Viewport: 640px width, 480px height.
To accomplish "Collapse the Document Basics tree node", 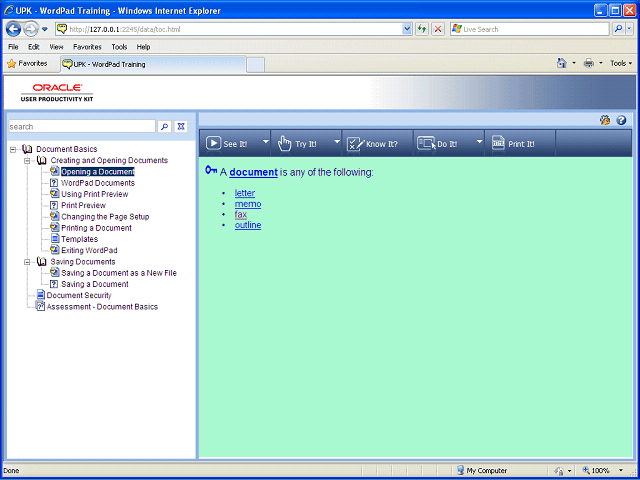I will (13, 150).
